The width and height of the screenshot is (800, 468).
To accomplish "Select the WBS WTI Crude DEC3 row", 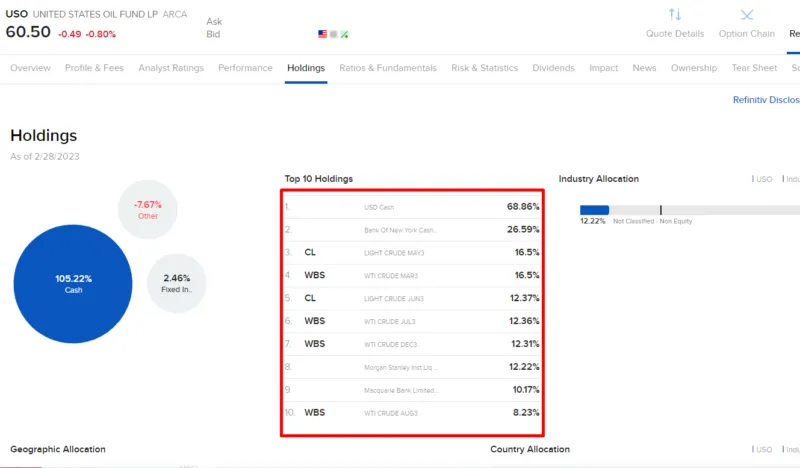I will pyautogui.click(x=411, y=343).
